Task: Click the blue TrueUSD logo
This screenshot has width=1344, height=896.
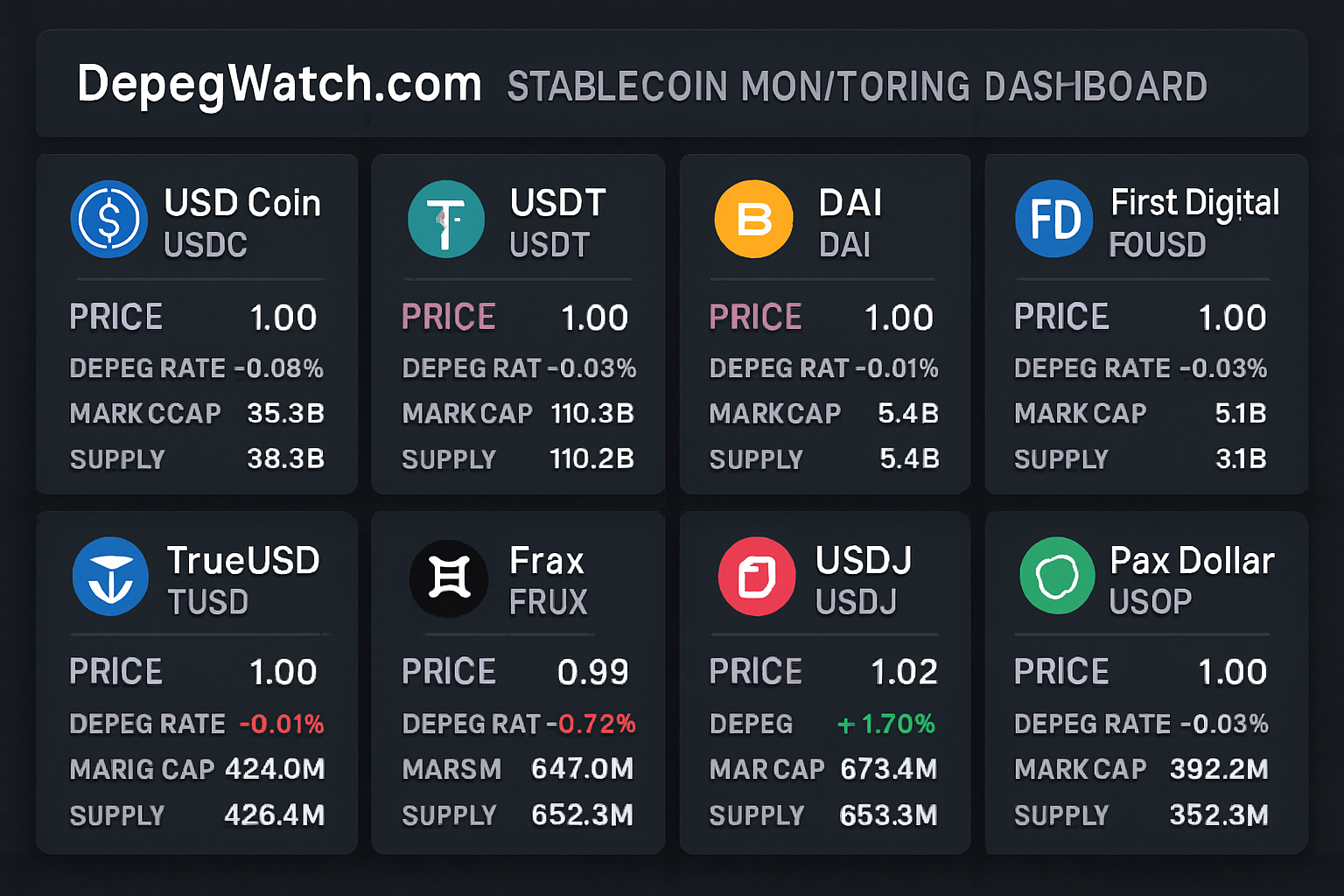Action: point(111,577)
